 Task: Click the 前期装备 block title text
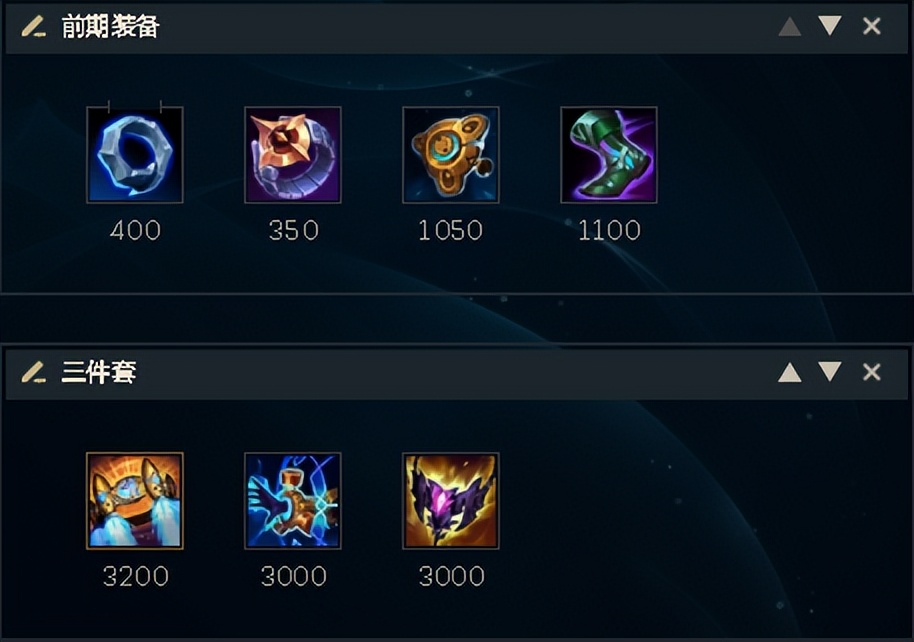[x=110, y=27]
